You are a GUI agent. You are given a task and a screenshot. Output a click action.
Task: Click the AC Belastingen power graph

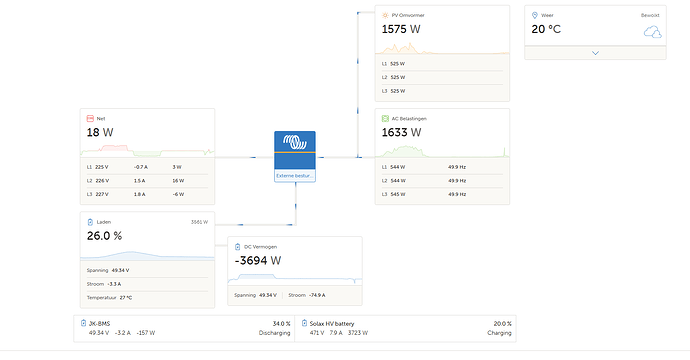coord(442,151)
